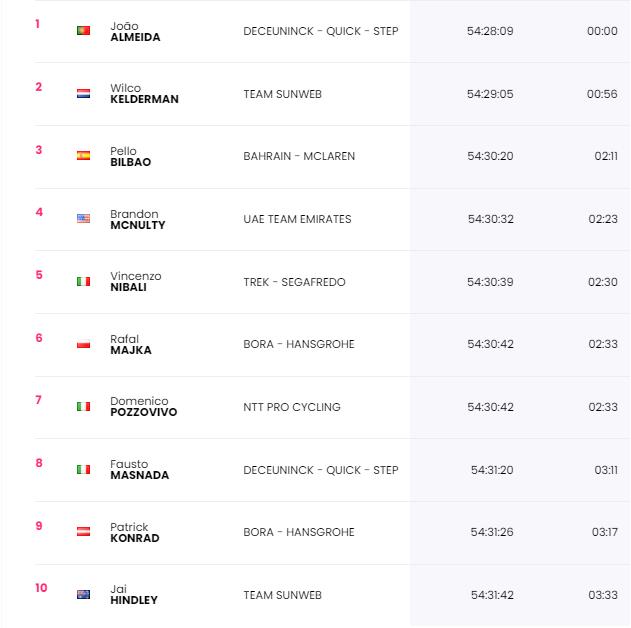This screenshot has width=631, height=628.
Task: Click the rank 10 position number
Action: point(41,588)
